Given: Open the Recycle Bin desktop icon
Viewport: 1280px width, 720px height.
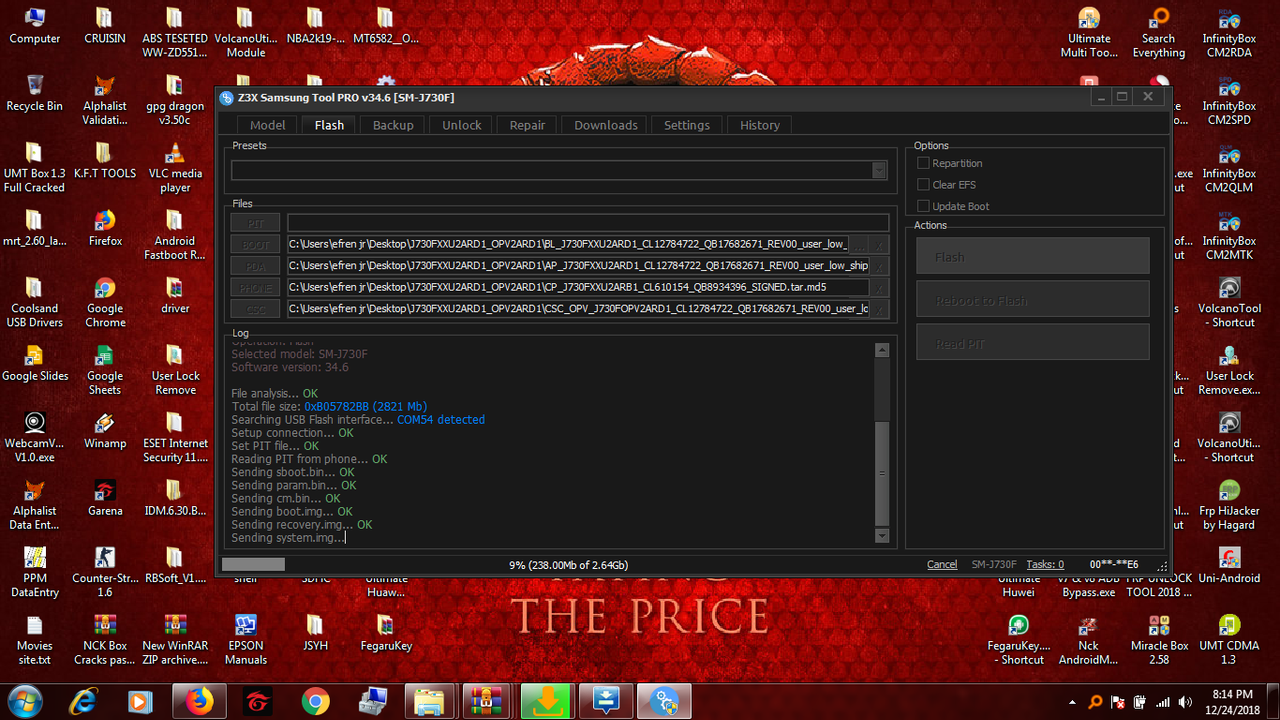Looking at the screenshot, I should [34, 94].
